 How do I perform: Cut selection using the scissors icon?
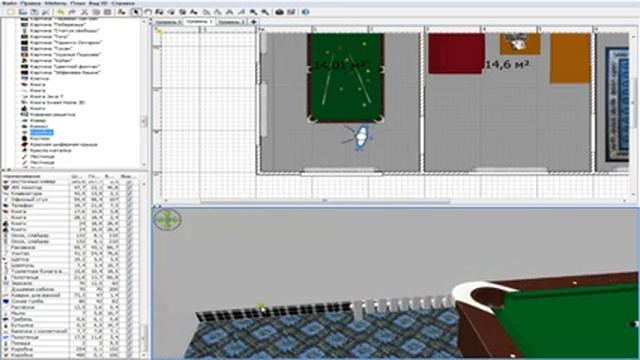click(84, 12)
